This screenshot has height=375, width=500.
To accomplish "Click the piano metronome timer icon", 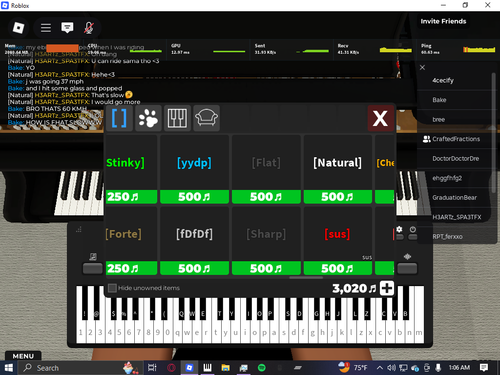I will pos(413,229).
